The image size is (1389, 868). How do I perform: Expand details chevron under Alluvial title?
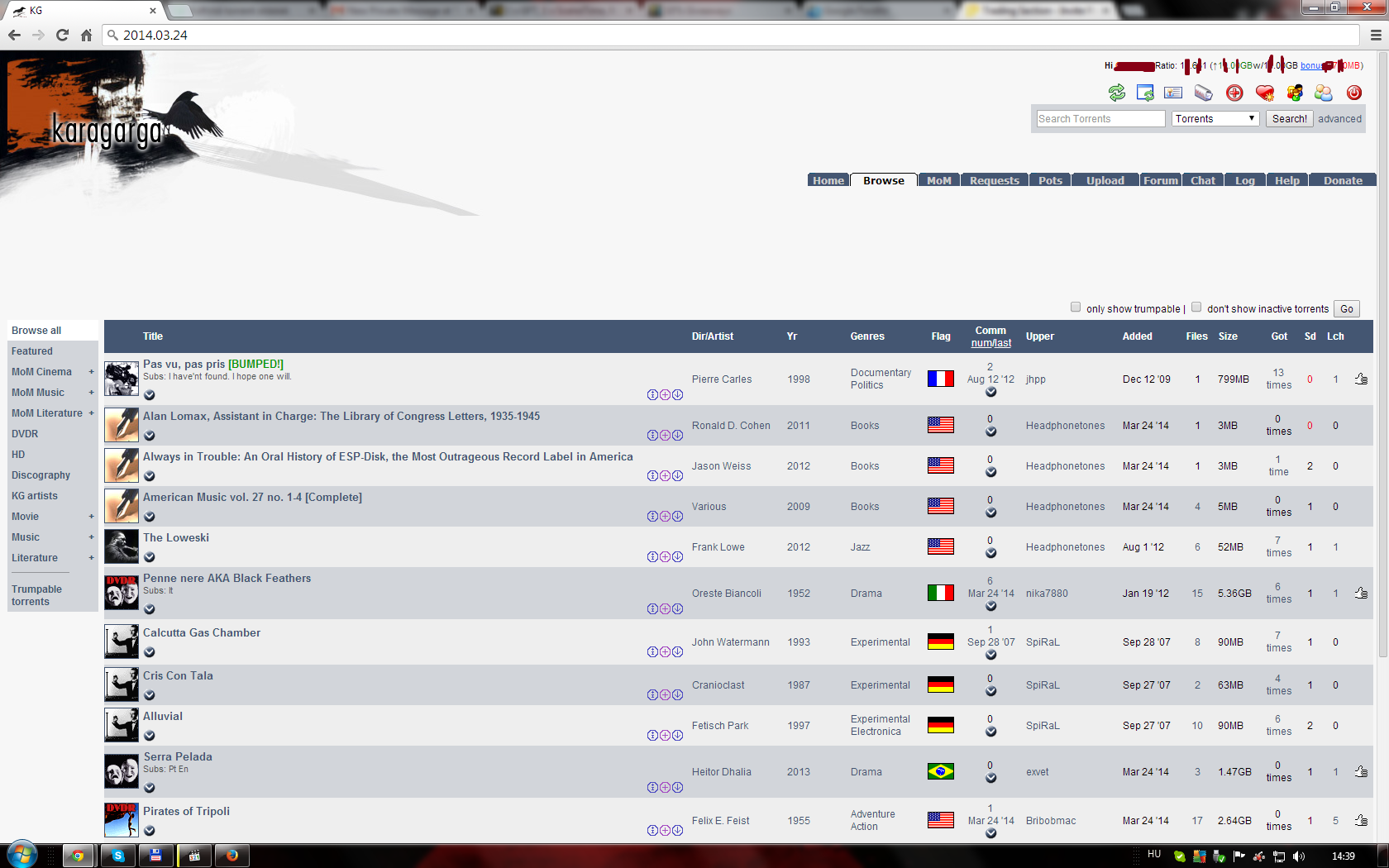click(150, 736)
